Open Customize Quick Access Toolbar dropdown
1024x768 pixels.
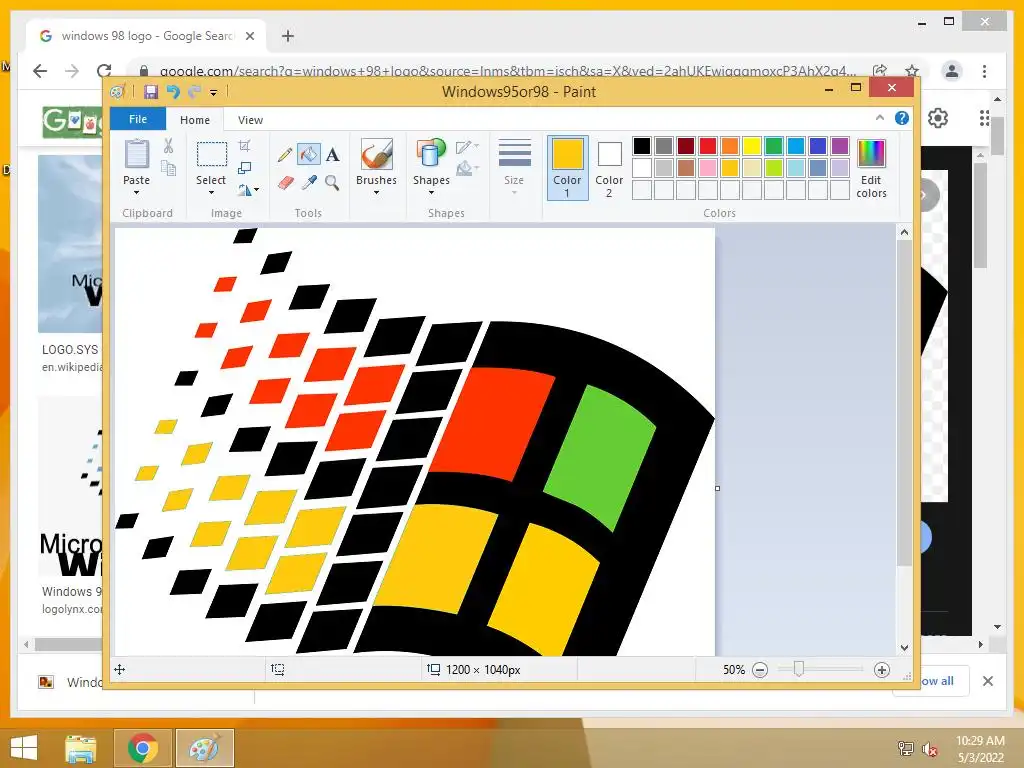coord(214,93)
